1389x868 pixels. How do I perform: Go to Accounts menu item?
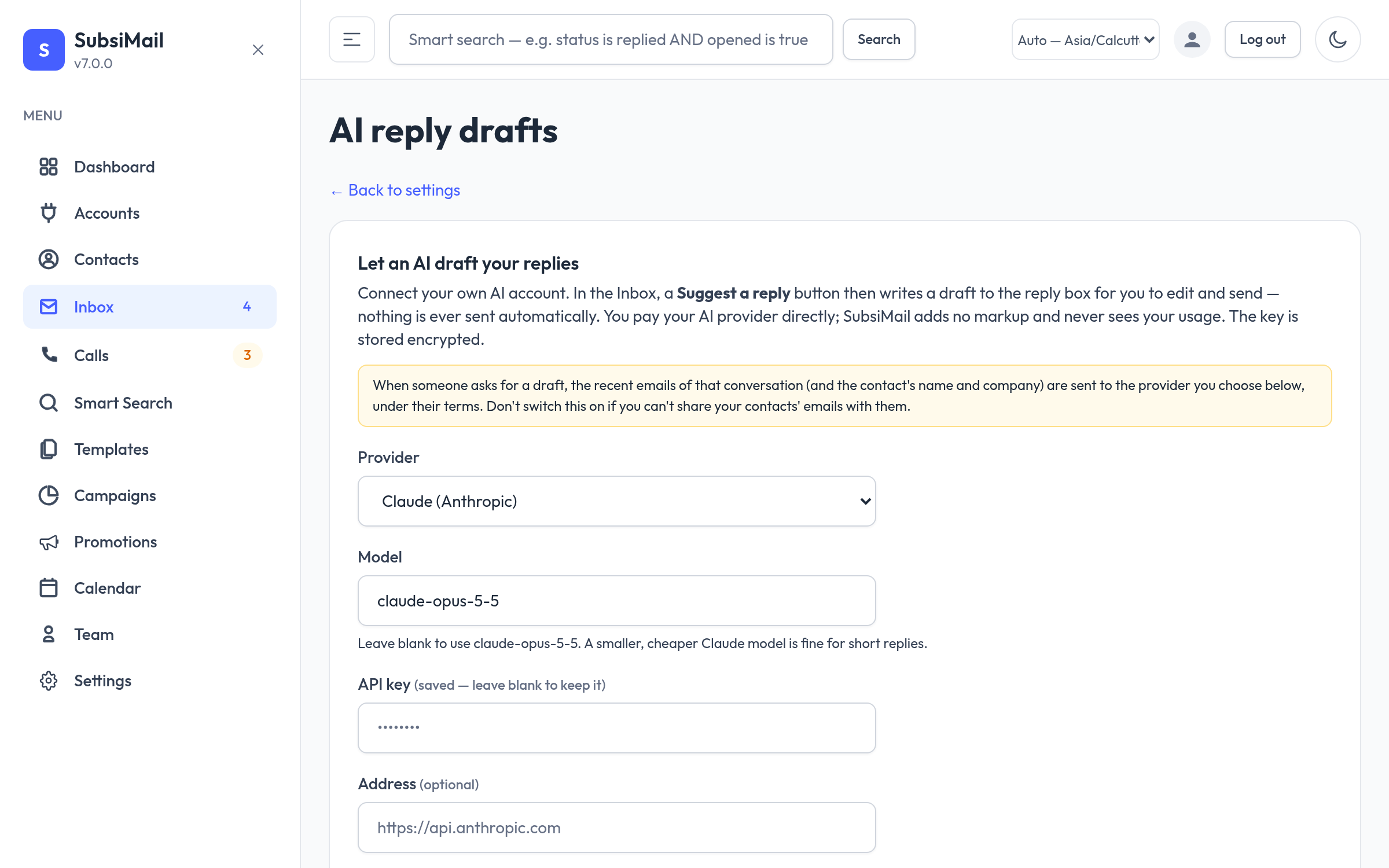[x=150, y=213]
